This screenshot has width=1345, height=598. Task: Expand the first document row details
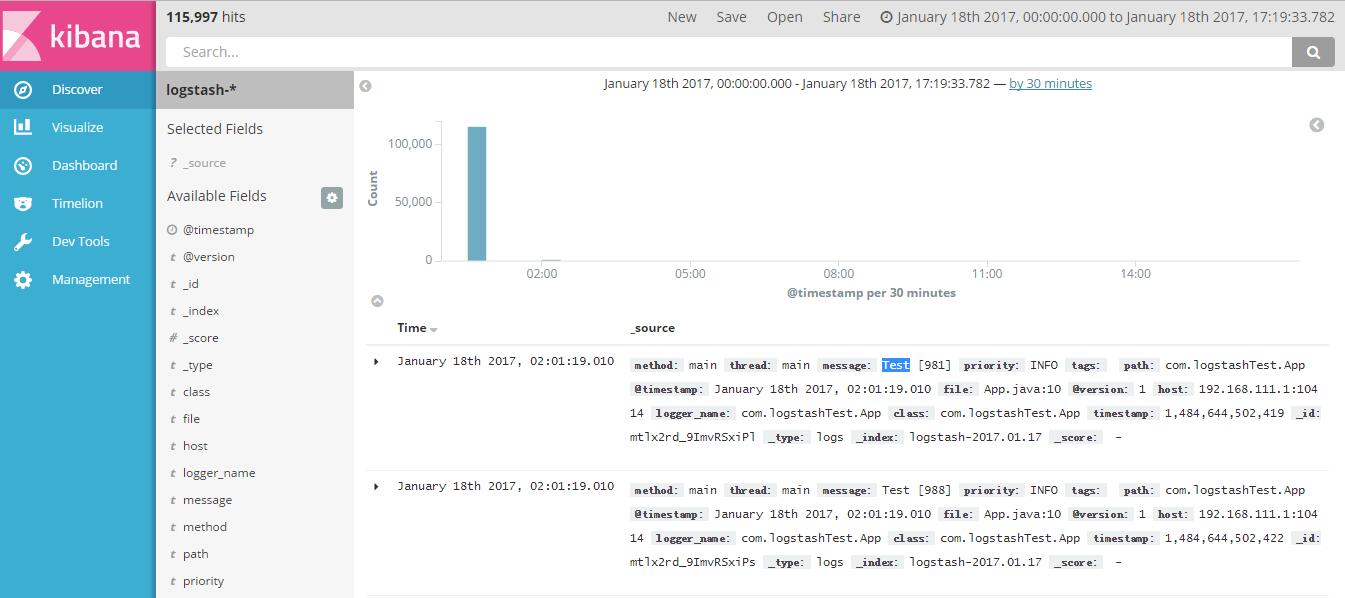(376, 361)
